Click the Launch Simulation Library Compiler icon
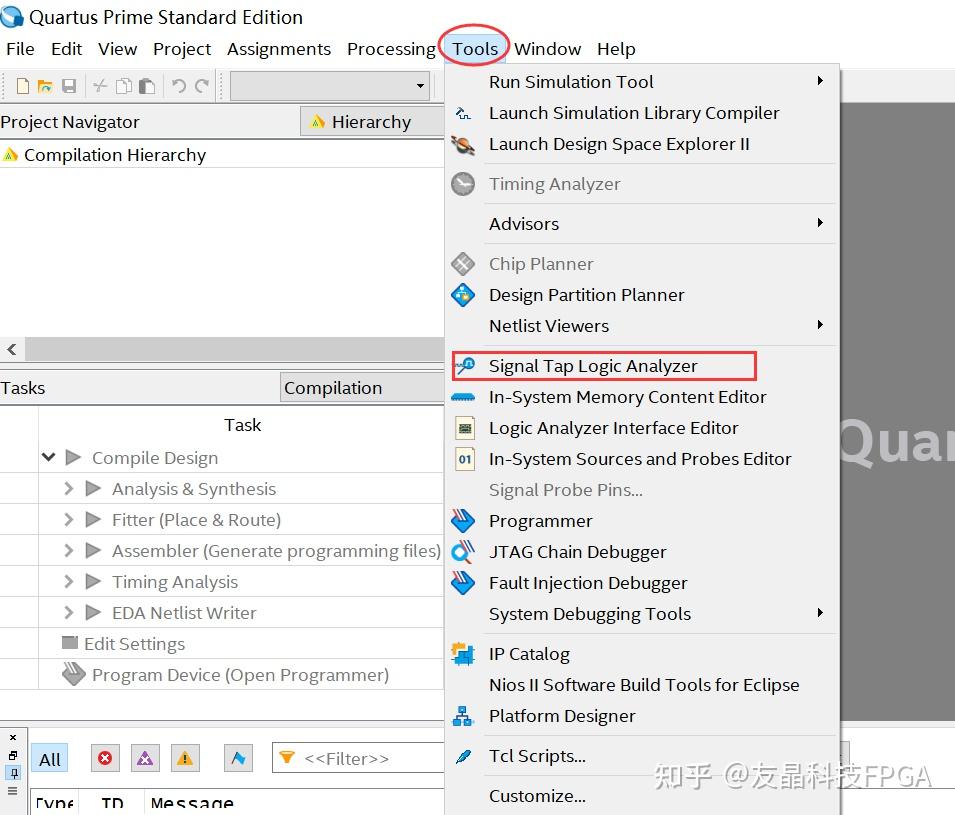 coord(463,113)
